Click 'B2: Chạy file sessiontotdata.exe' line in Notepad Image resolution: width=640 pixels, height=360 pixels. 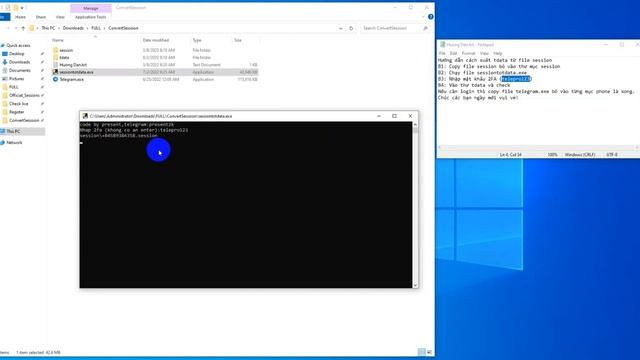click(x=482, y=73)
